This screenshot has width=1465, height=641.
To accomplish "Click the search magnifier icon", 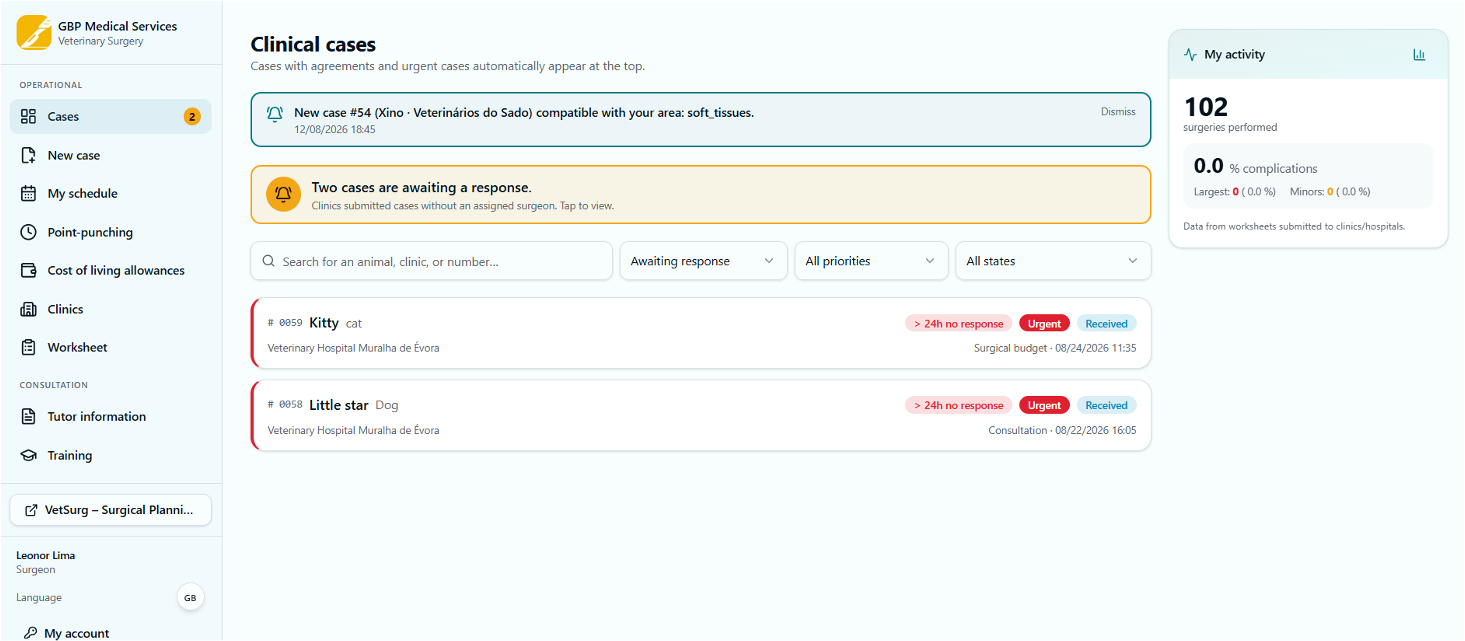I will (268, 261).
